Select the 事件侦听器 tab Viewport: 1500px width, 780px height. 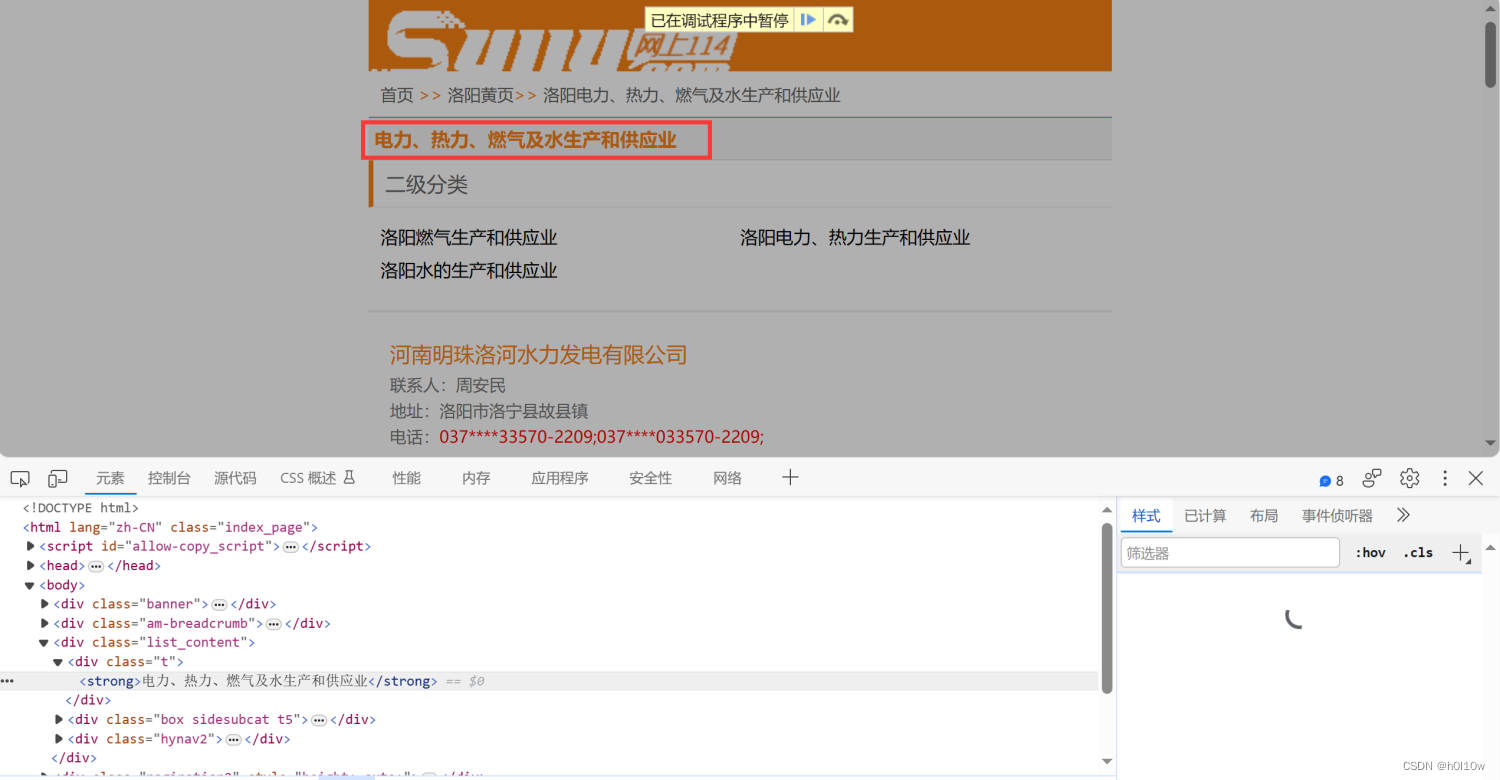click(x=1337, y=516)
